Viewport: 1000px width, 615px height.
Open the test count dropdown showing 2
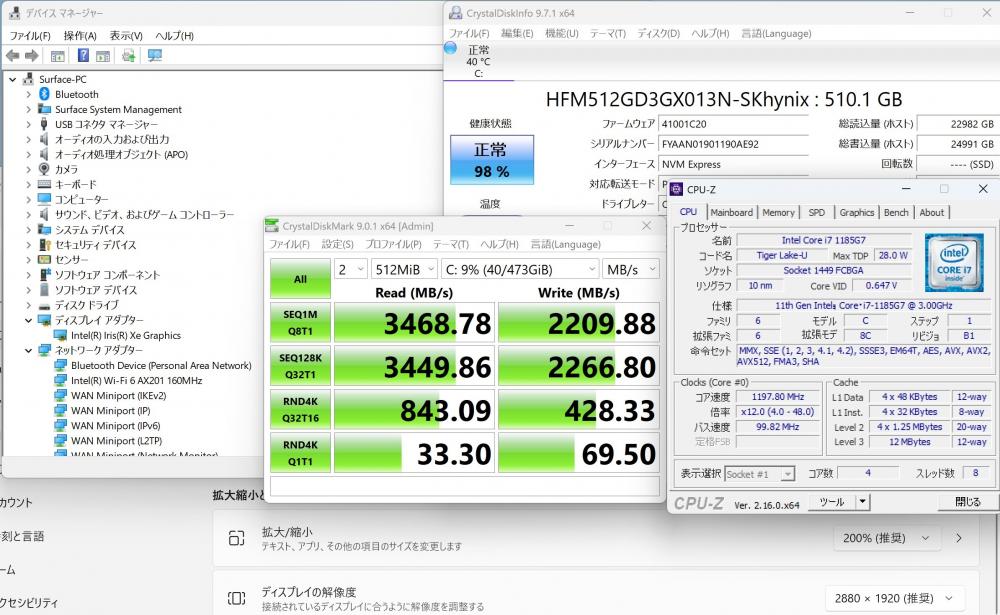(x=350, y=270)
